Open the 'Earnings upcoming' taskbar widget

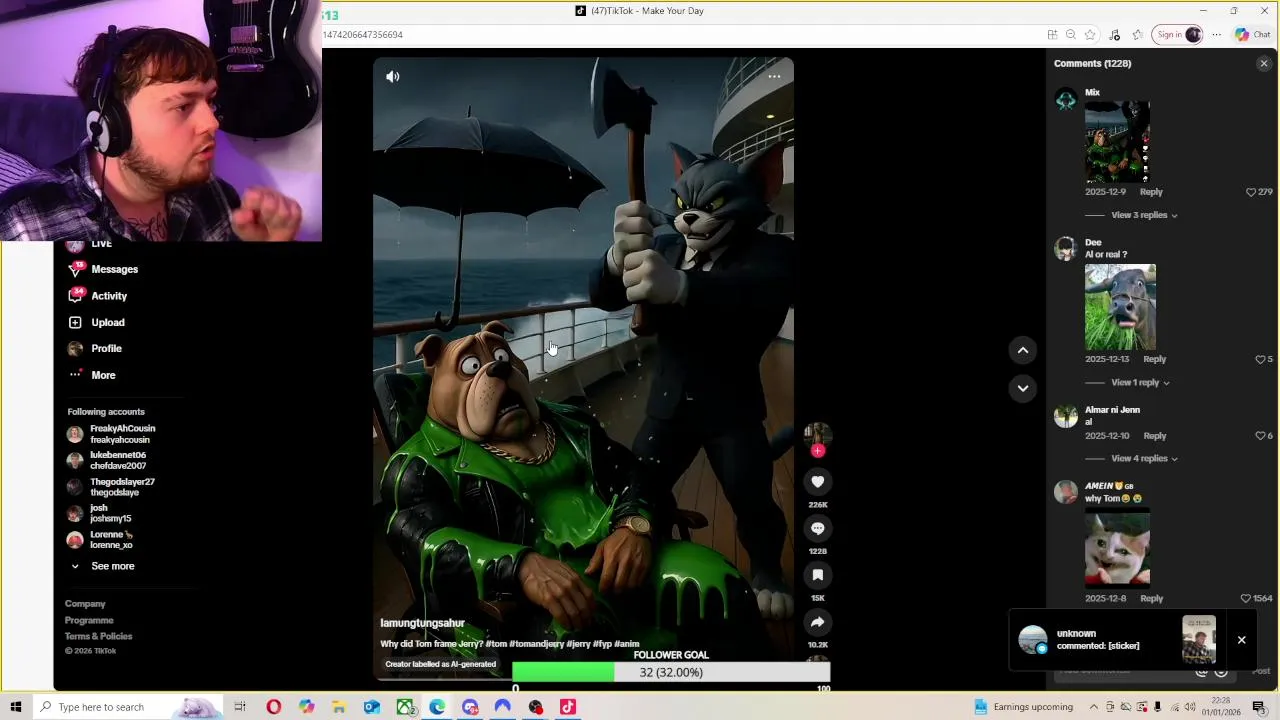pyautogui.click(x=1023, y=707)
